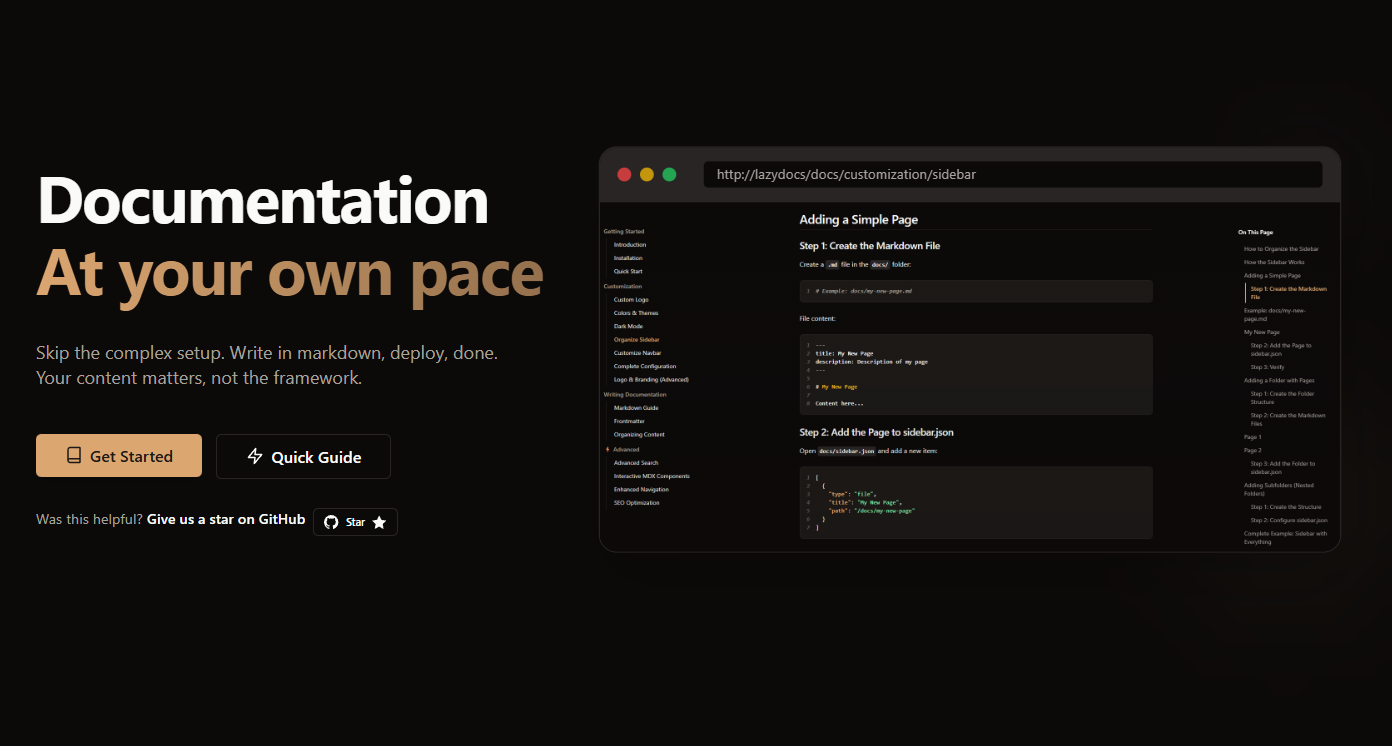
Task: Click JSON line '"type": "file"'
Action: (853, 494)
